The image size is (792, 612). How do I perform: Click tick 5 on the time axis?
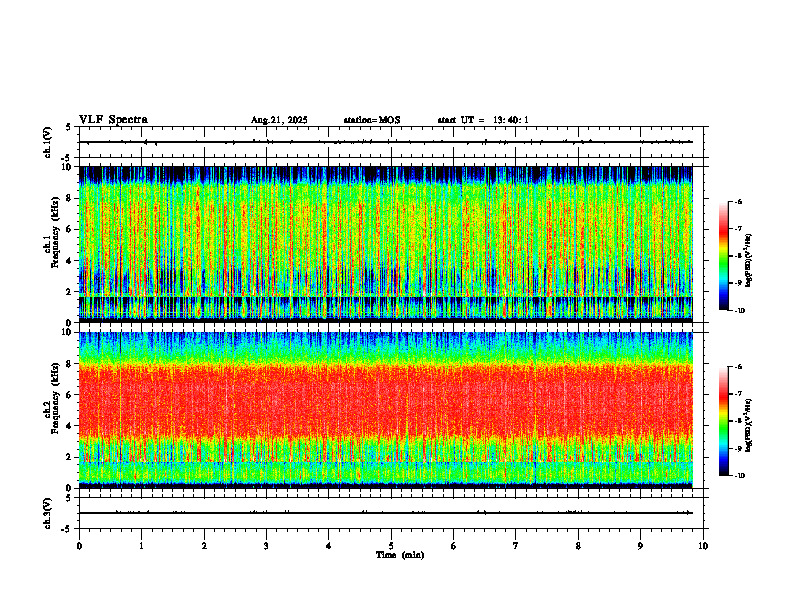coord(391,546)
